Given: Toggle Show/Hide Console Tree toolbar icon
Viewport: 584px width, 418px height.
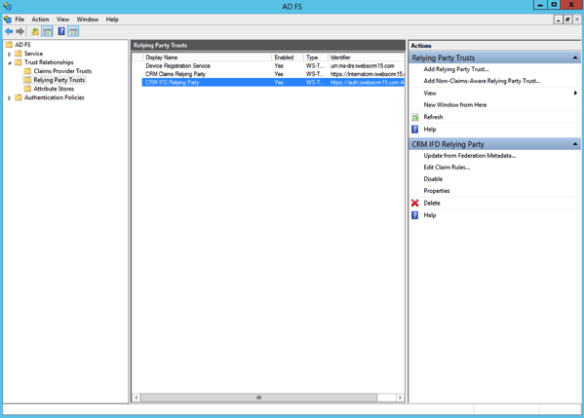Looking at the screenshot, I should click(x=47, y=31).
